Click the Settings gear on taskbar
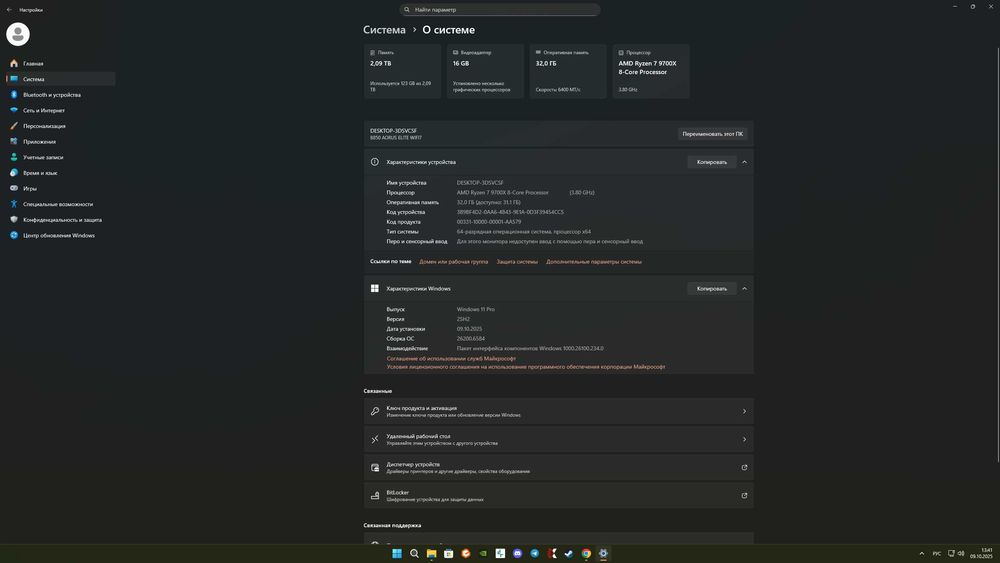Viewport: 1000px width, 563px height. click(x=603, y=553)
